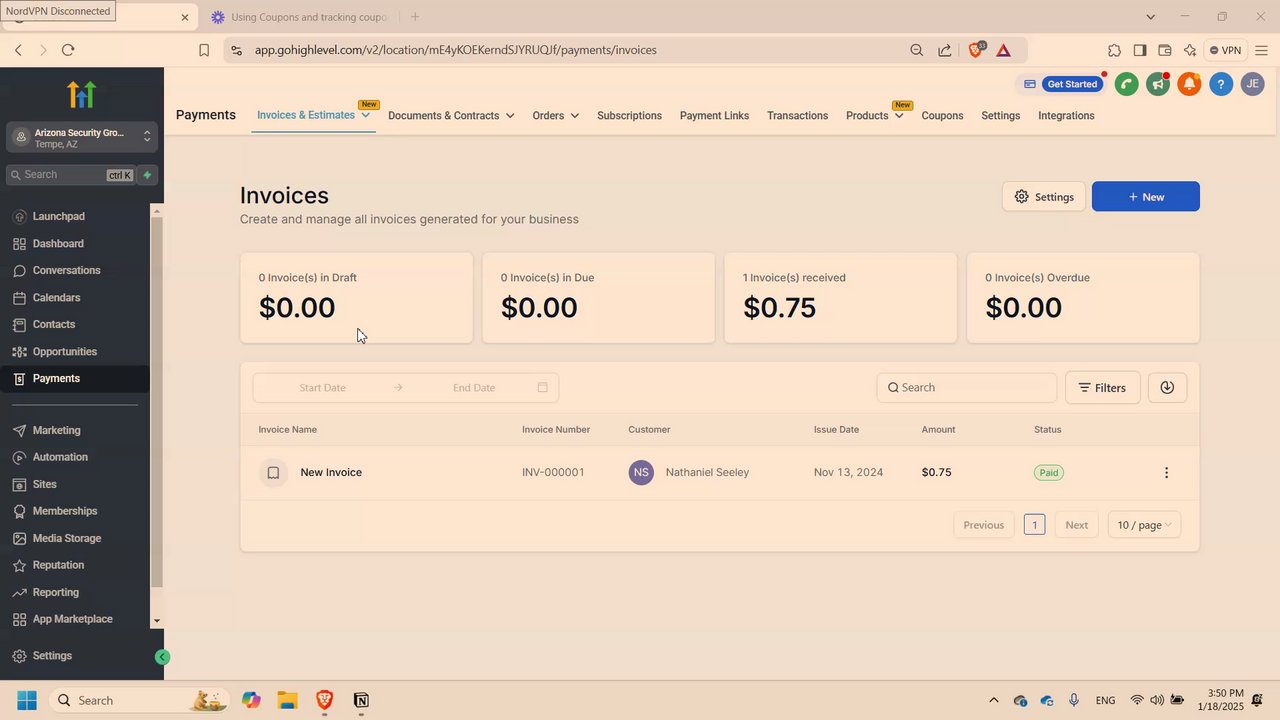This screenshot has width=1280, height=720.
Task: Click the download invoices icon button
Action: pos(1167,387)
